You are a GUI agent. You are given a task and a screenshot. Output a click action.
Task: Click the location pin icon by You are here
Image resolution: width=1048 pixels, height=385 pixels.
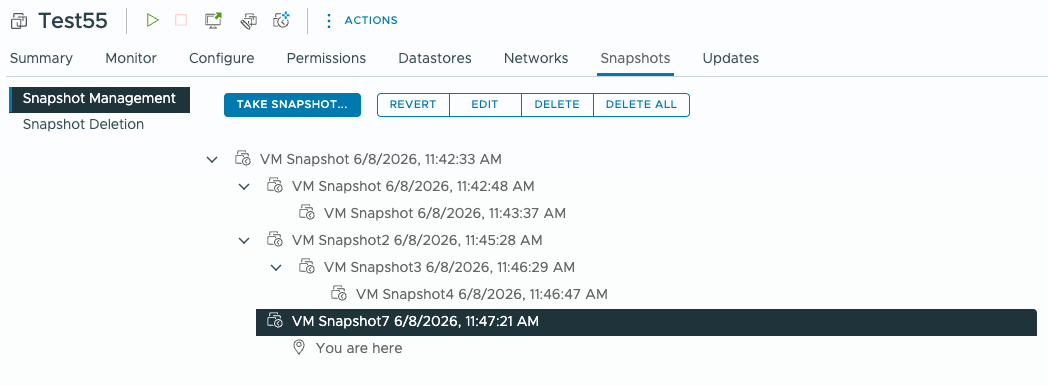299,348
